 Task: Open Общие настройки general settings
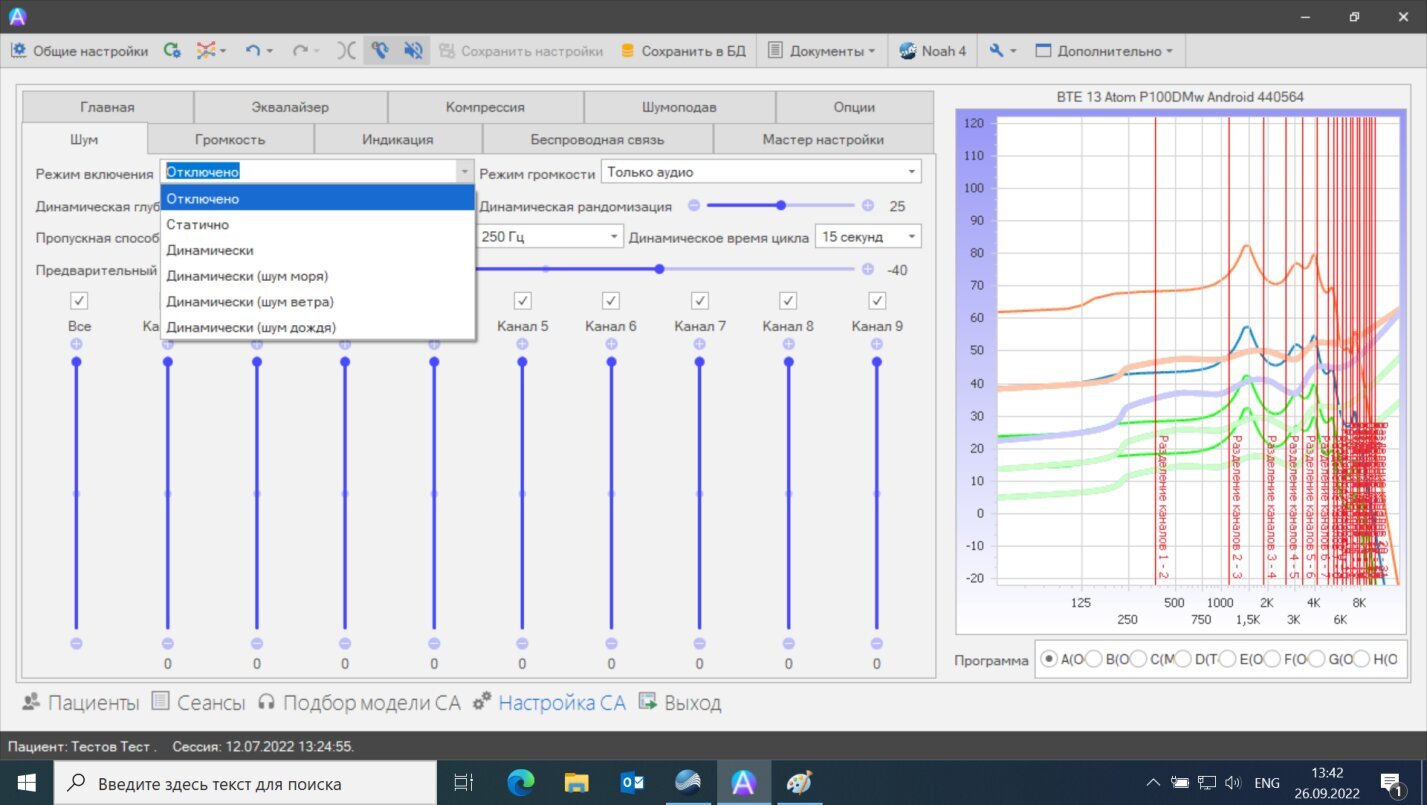(79, 51)
